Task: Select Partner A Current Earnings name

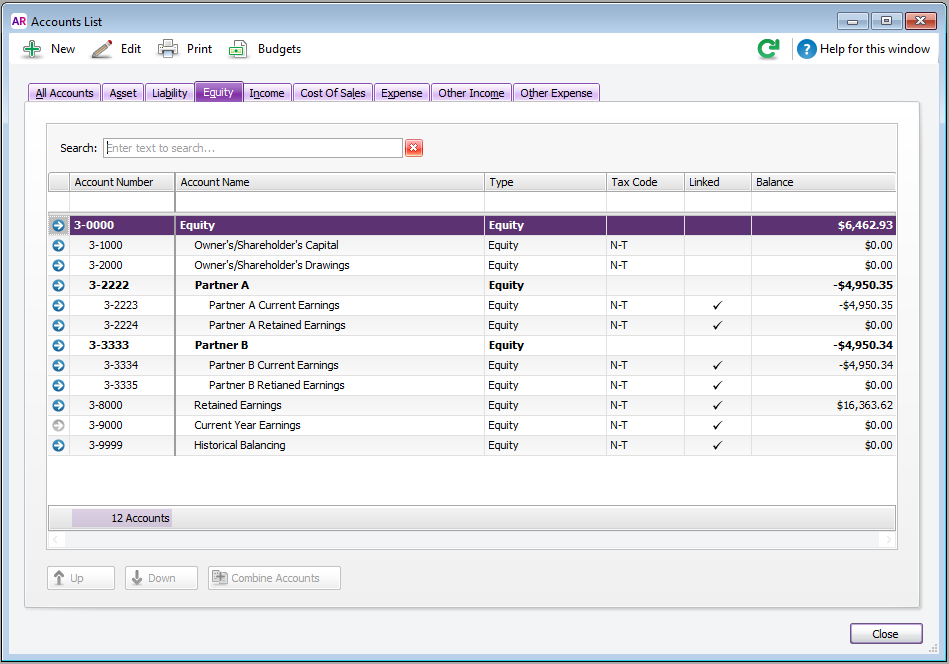Action: [274, 305]
